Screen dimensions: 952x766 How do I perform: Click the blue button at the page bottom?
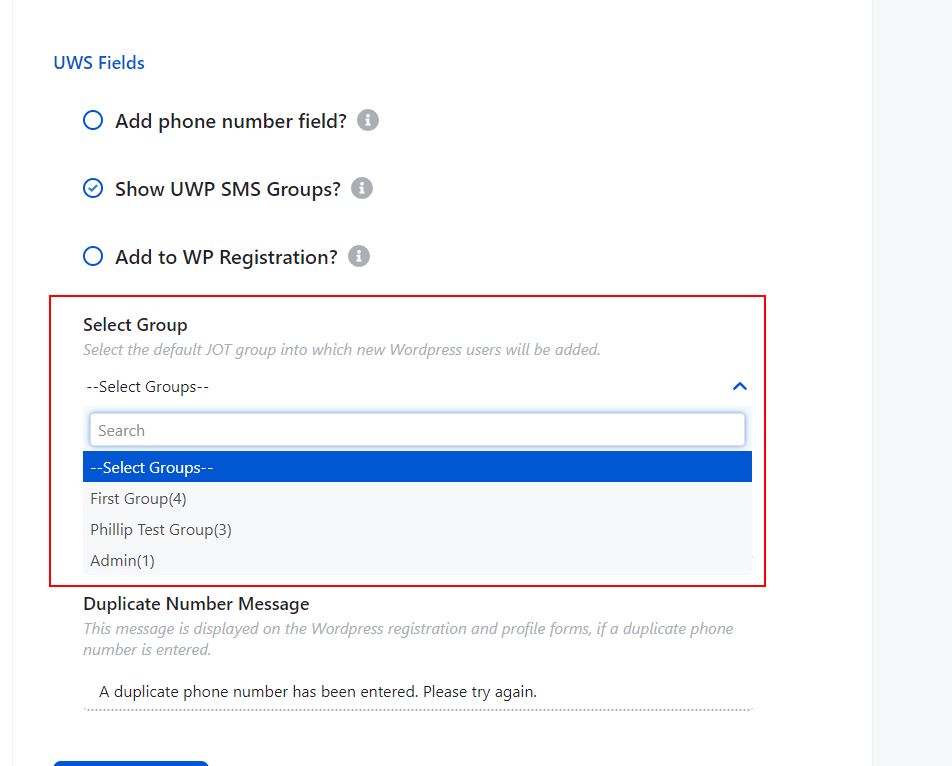(x=131, y=764)
